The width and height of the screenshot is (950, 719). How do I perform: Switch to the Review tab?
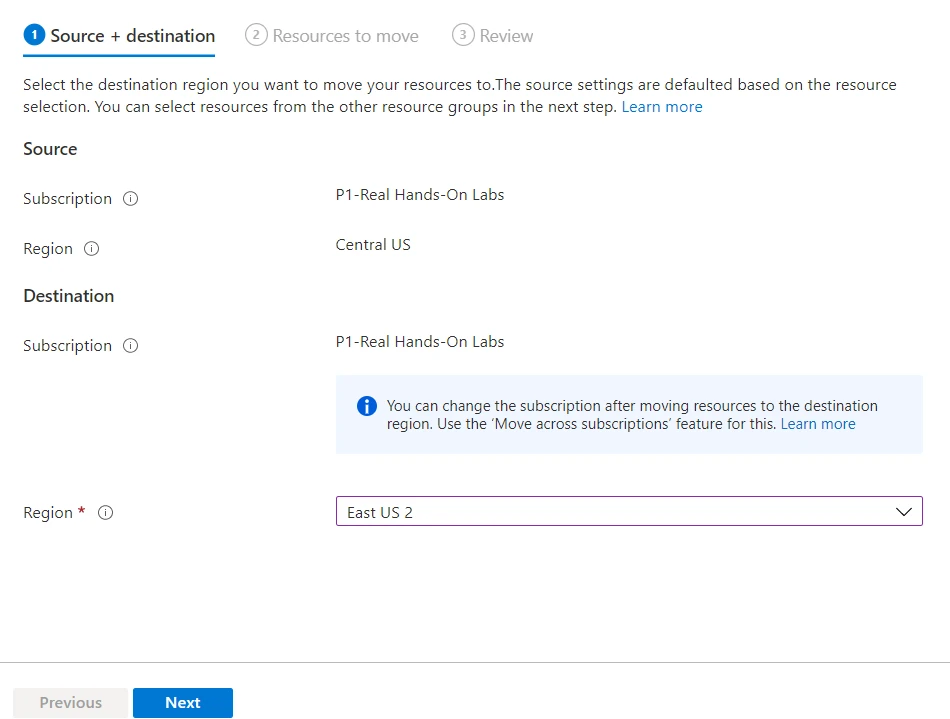point(505,35)
